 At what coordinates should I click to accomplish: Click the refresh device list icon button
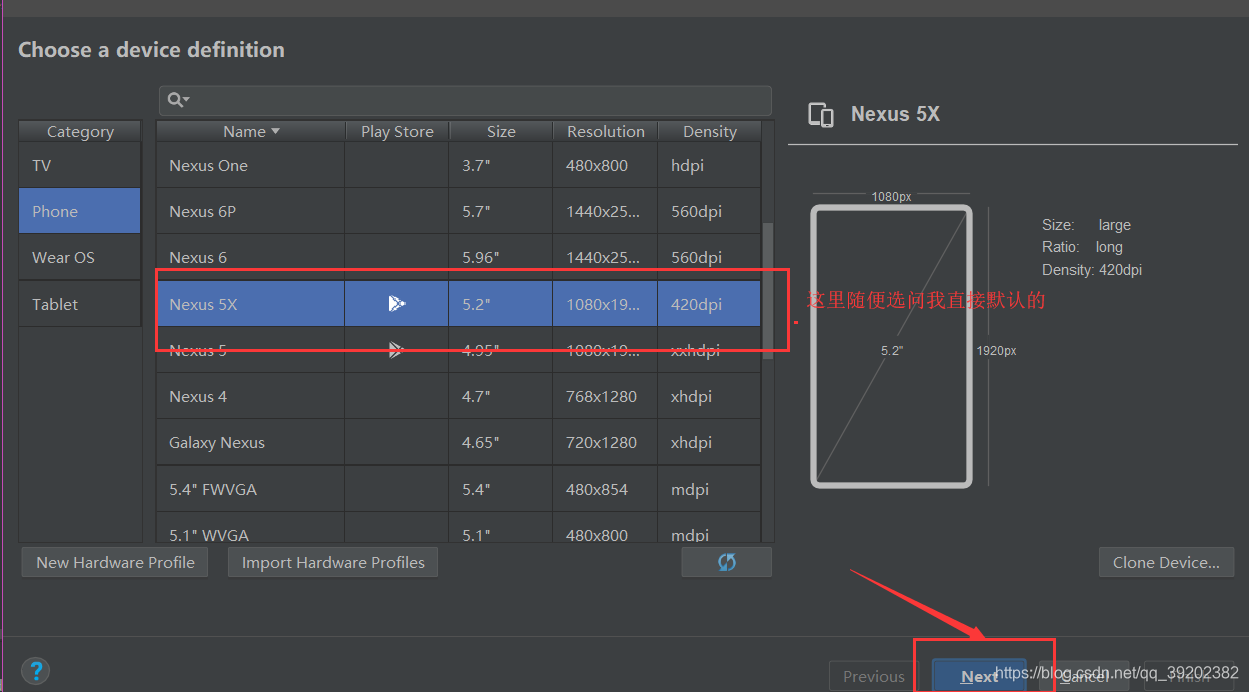click(x=727, y=562)
